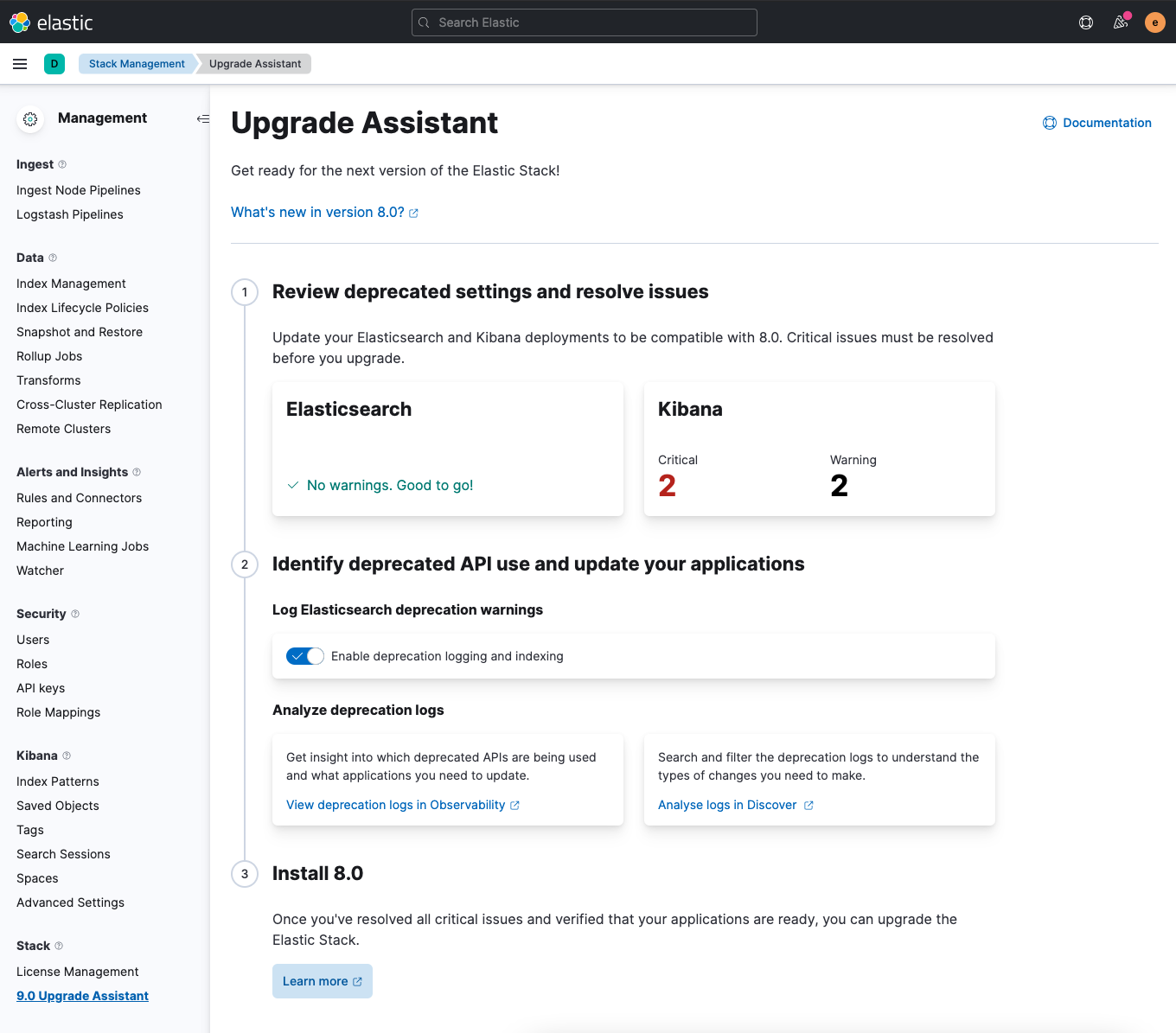Open the newsfeed celebration icon
1176x1033 pixels.
(1121, 22)
